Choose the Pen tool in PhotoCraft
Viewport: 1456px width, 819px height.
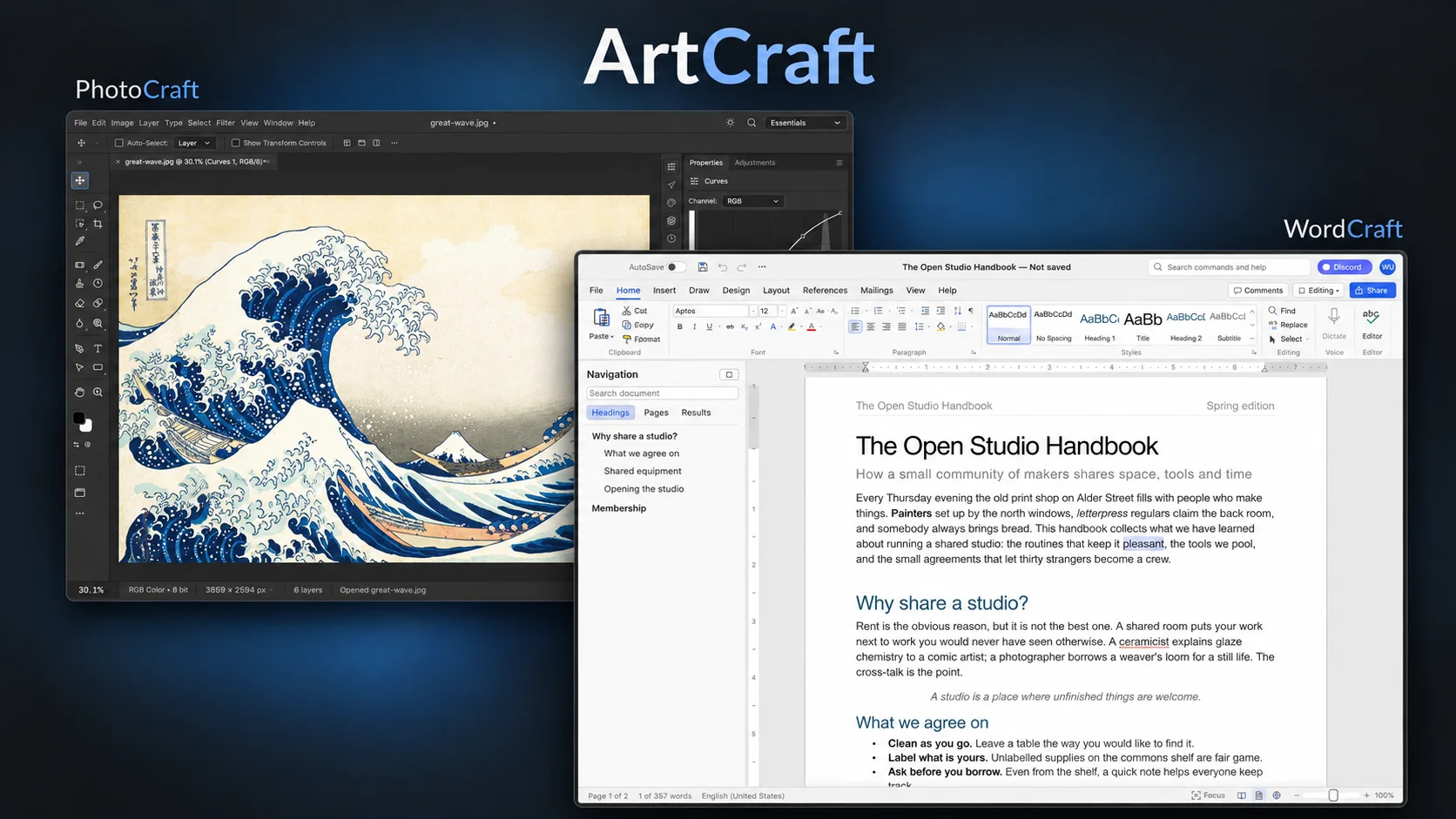[80, 348]
